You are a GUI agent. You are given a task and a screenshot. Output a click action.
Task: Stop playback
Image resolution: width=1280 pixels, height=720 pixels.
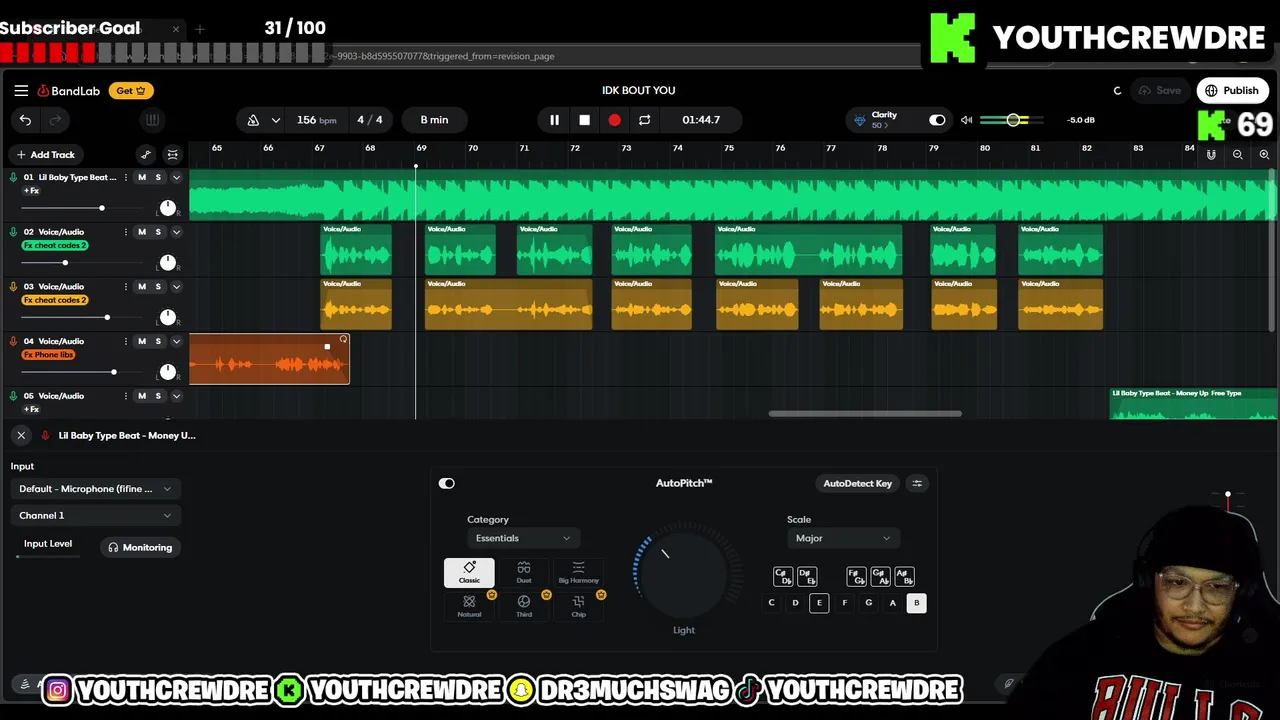(584, 120)
